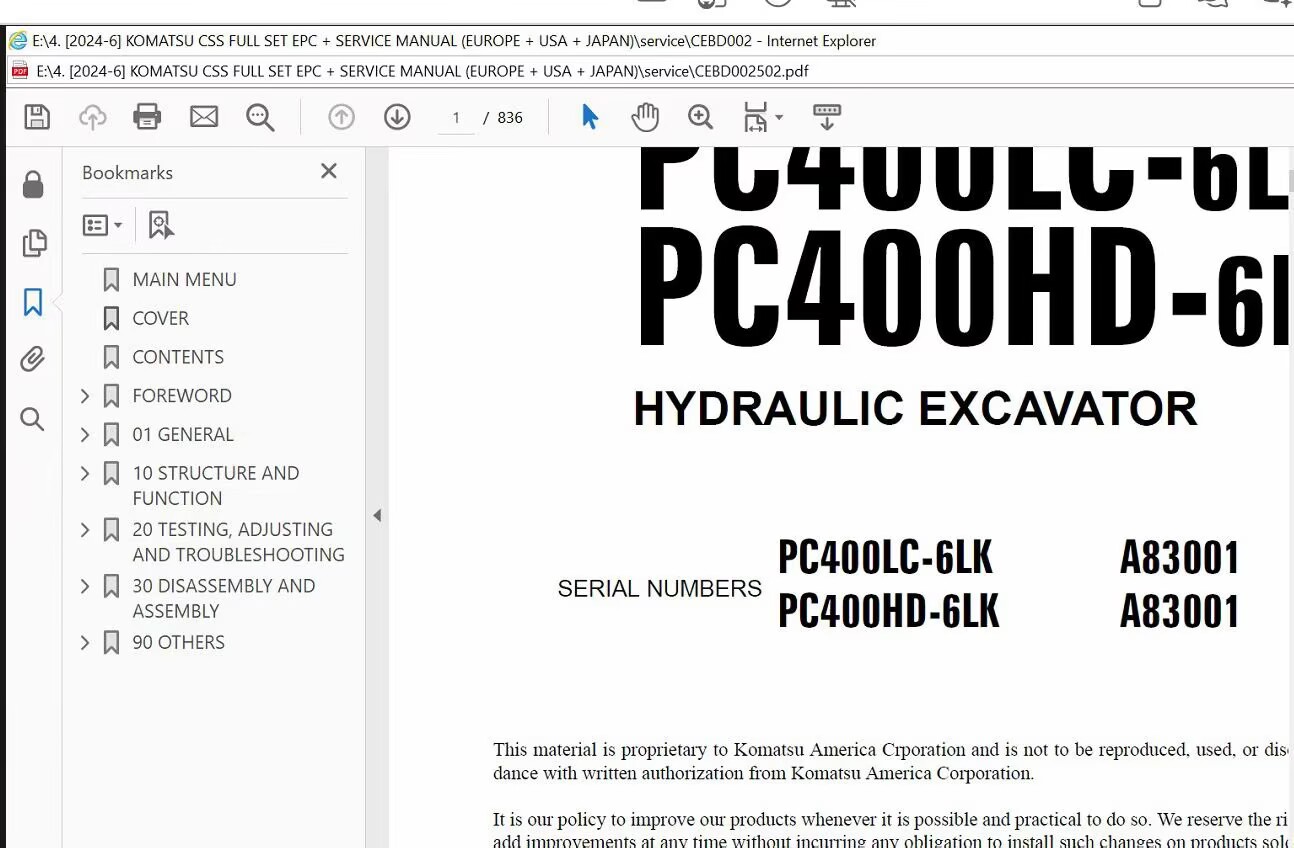Go to previous page arrow

click(342, 117)
